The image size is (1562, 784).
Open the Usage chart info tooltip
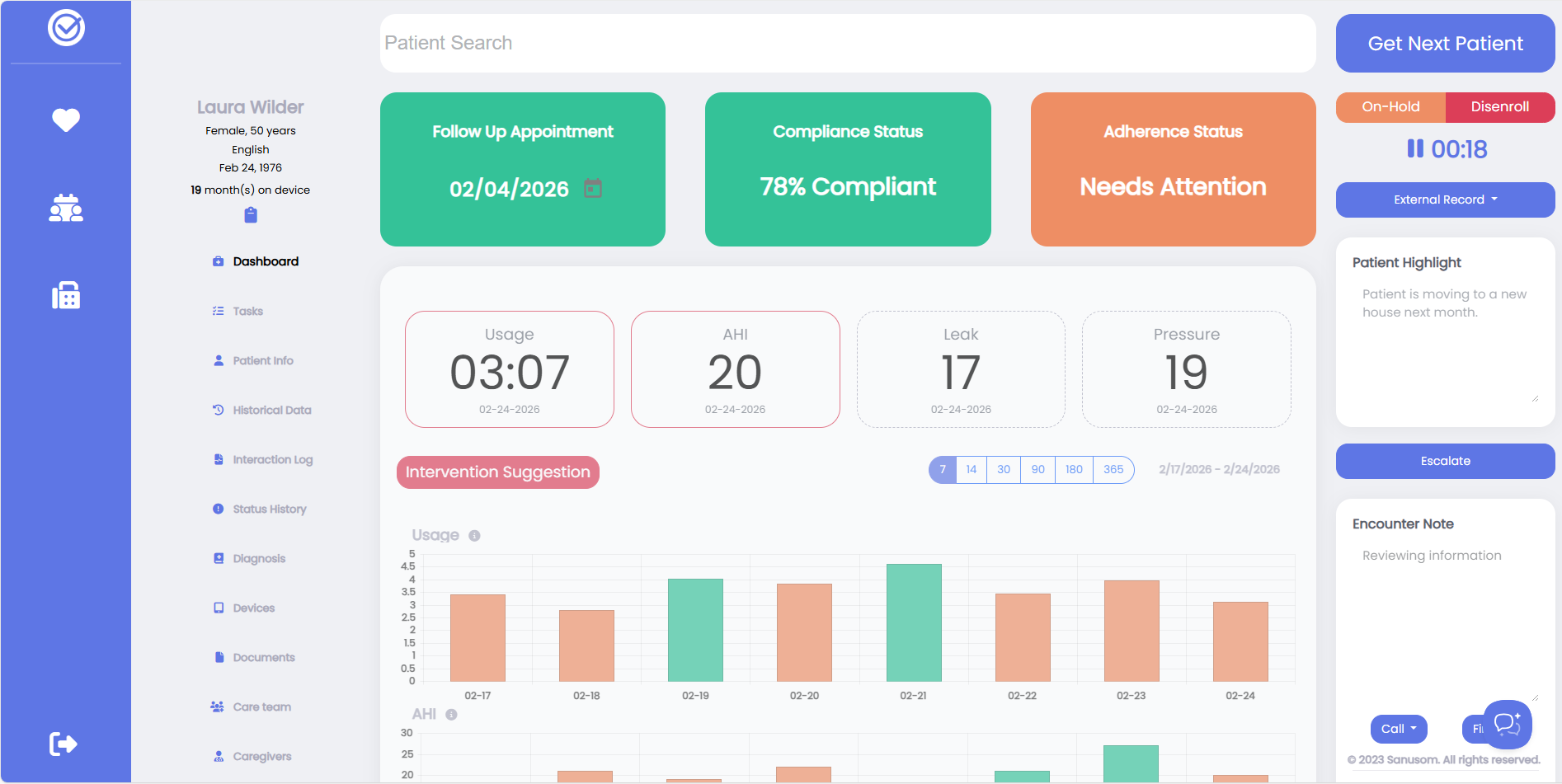[x=474, y=535]
